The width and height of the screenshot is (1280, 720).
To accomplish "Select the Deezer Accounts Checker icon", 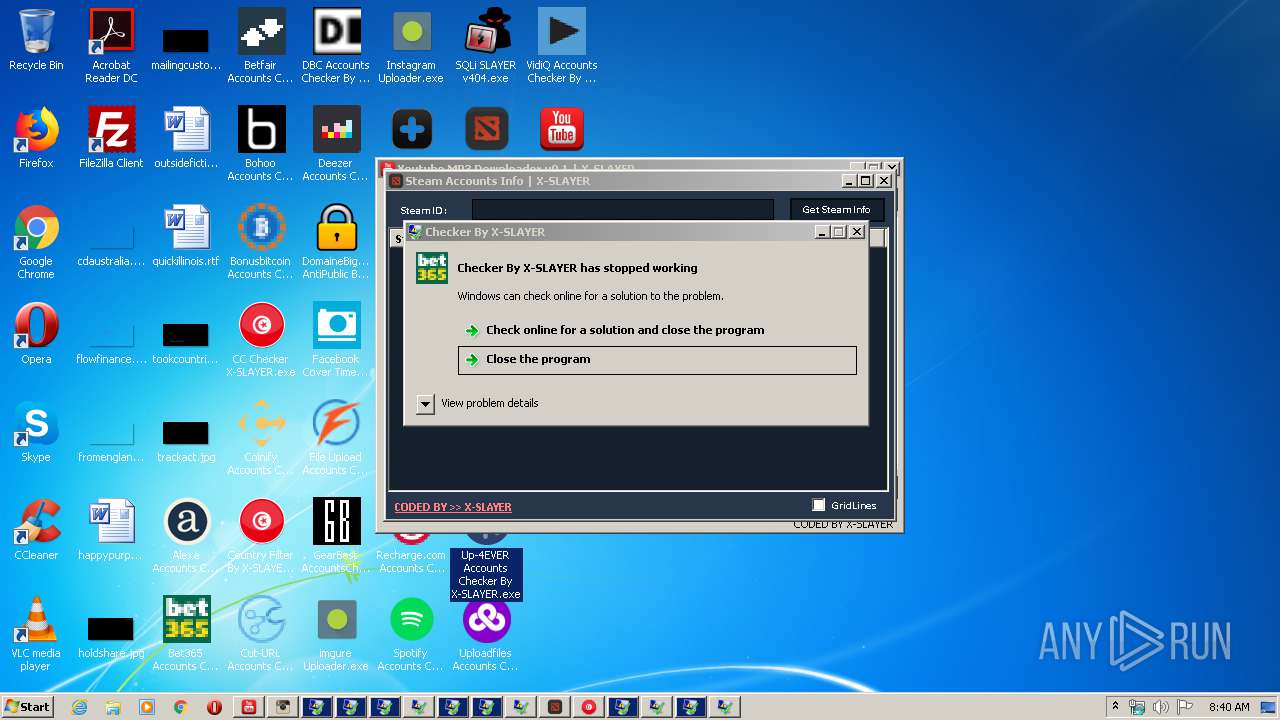I will pos(336,144).
